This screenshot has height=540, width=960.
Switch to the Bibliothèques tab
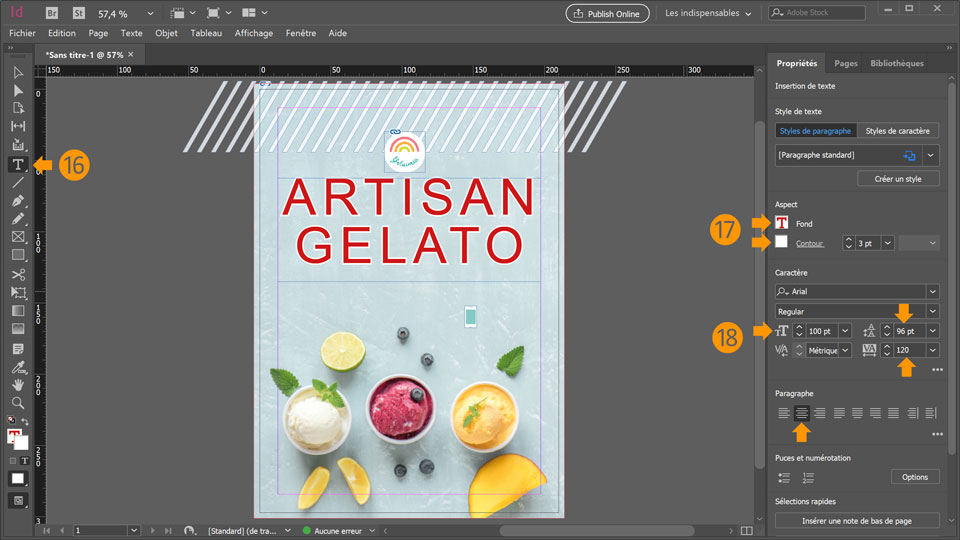(x=896, y=63)
